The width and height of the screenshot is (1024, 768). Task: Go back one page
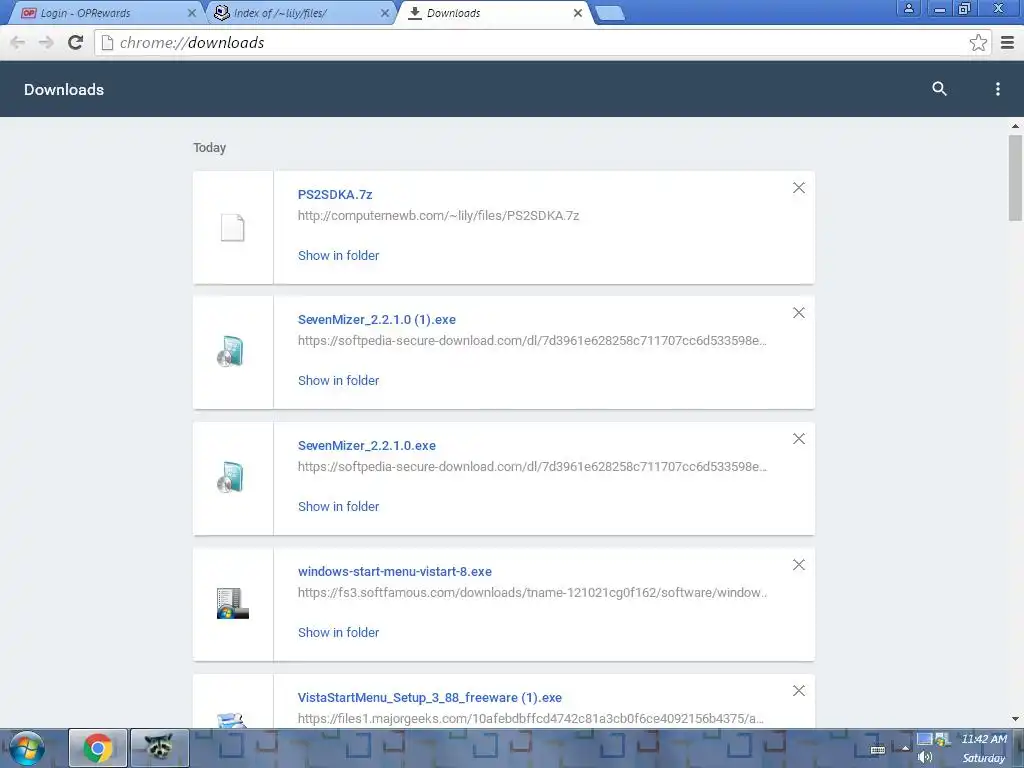tap(18, 42)
